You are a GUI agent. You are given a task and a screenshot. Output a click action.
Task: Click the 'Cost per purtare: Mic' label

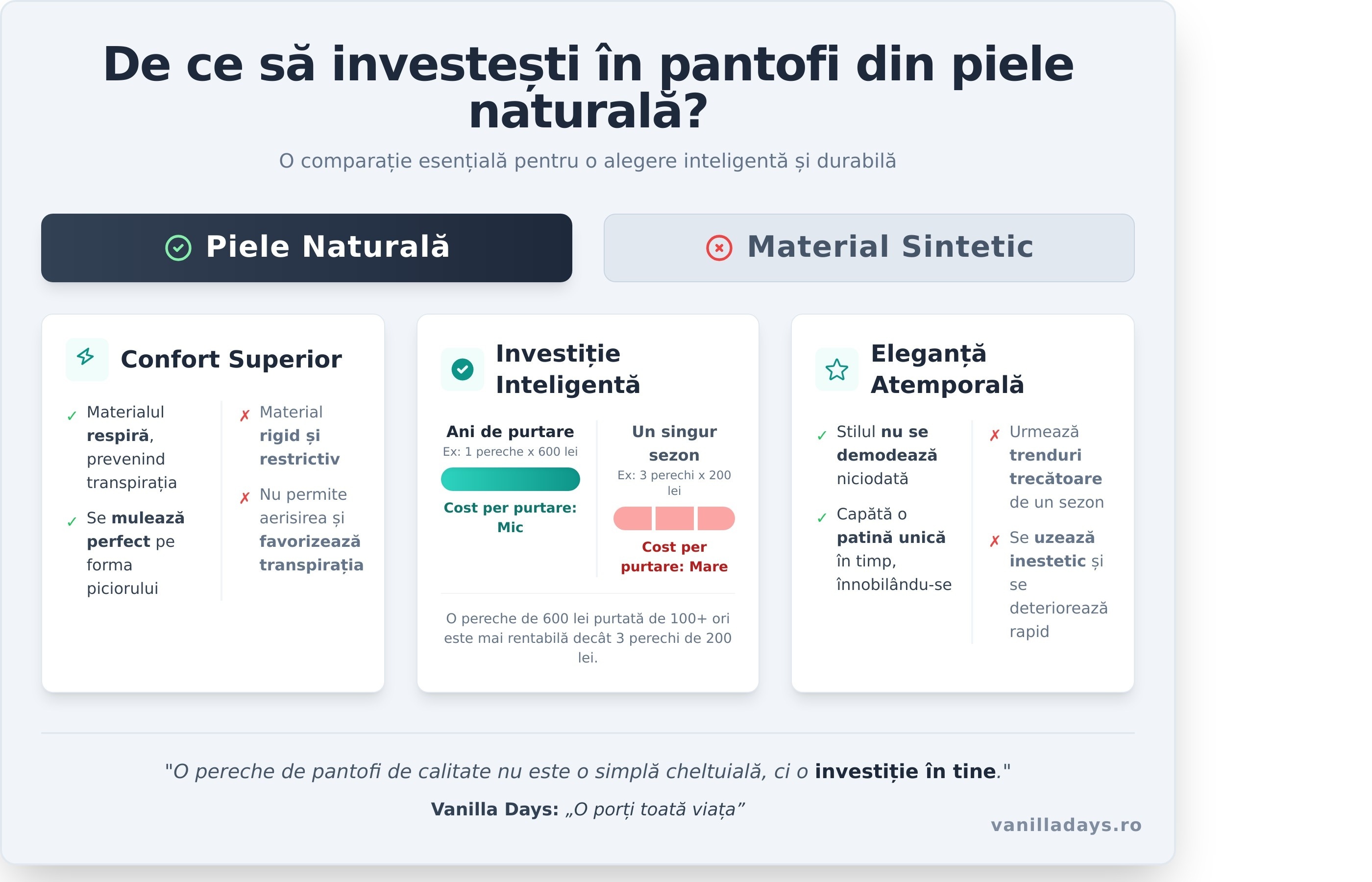point(510,517)
